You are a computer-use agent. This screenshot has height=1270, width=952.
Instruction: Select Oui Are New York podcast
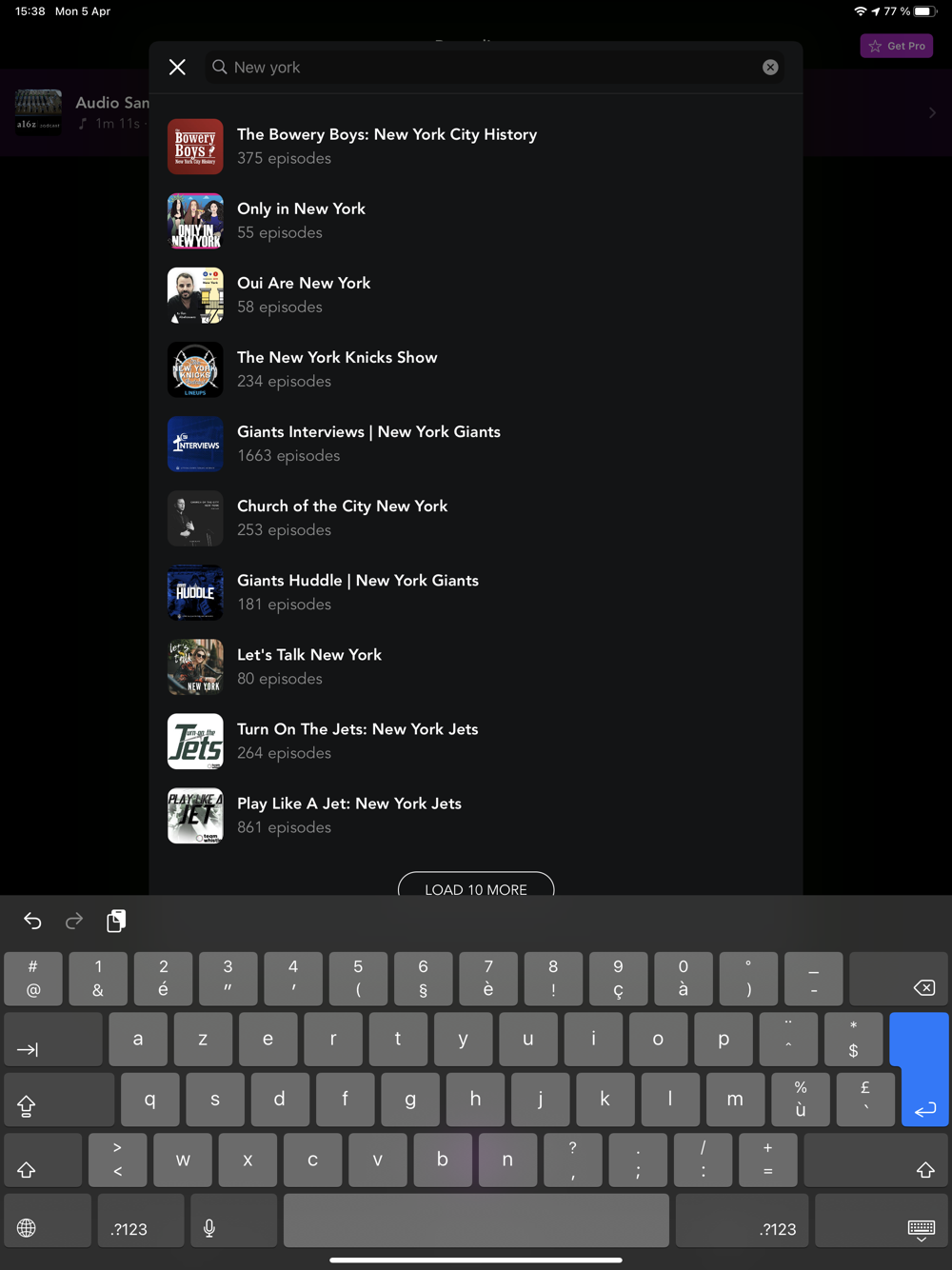(476, 295)
